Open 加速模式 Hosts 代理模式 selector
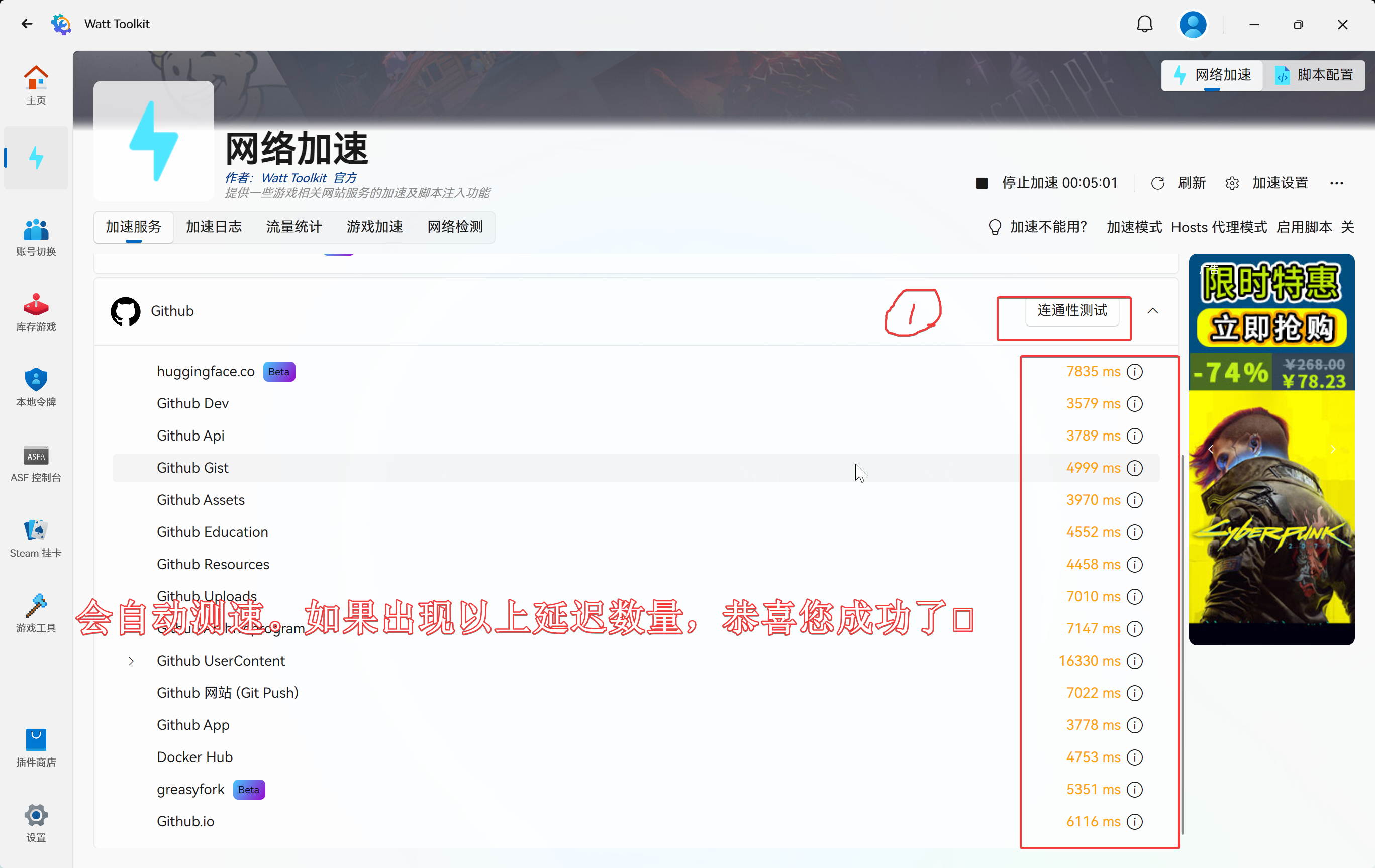 pyautogui.click(x=1187, y=227)
